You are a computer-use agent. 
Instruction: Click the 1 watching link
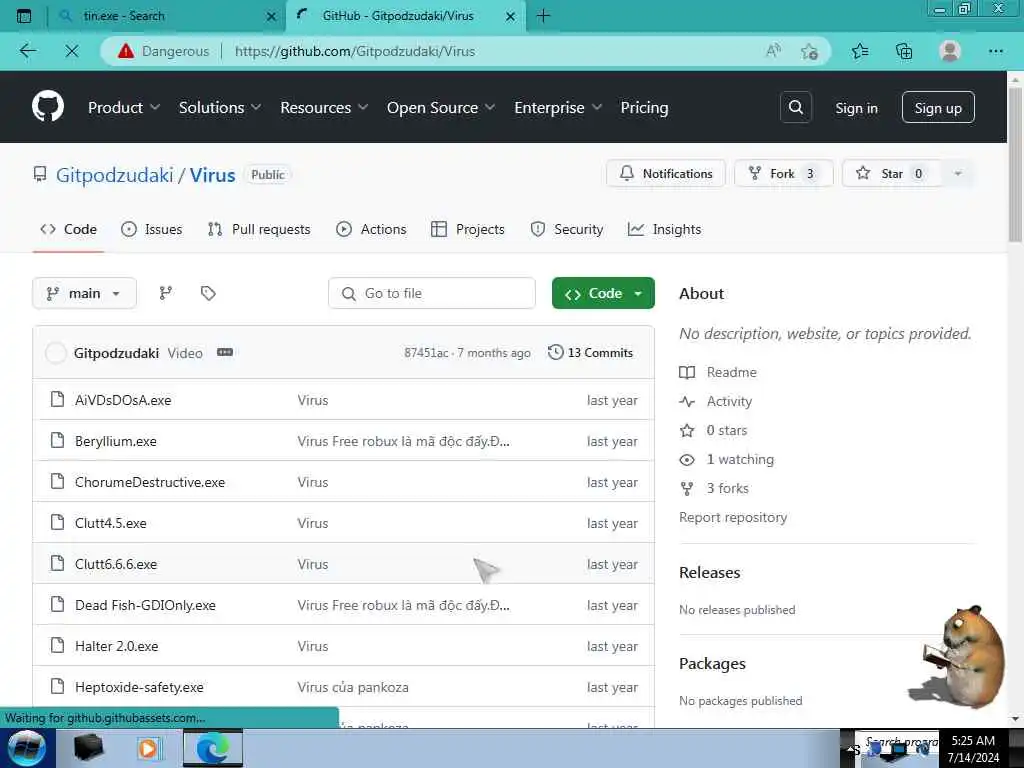[x=740, y=459]
